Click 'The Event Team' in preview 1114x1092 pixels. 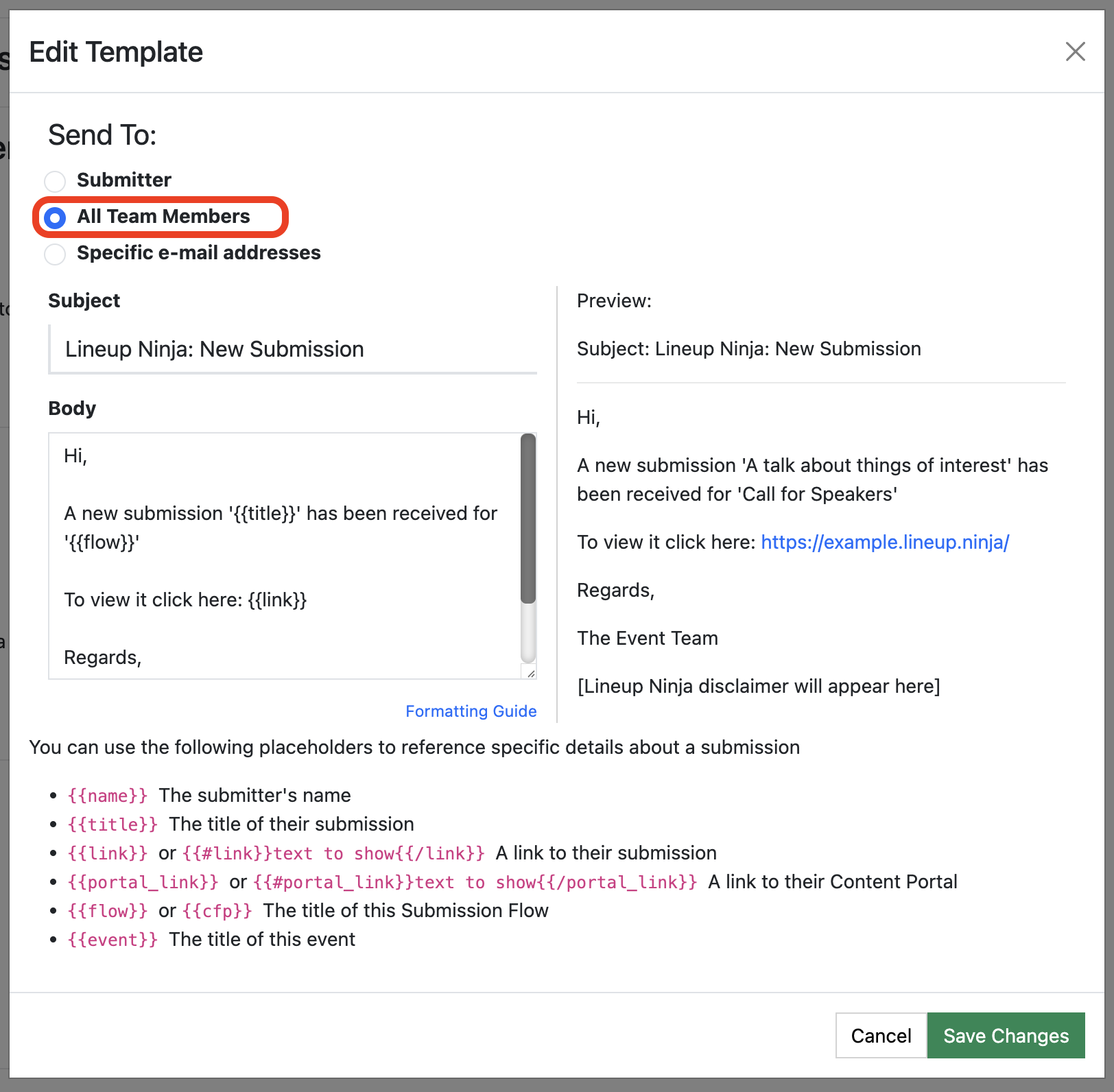[648, 638]
